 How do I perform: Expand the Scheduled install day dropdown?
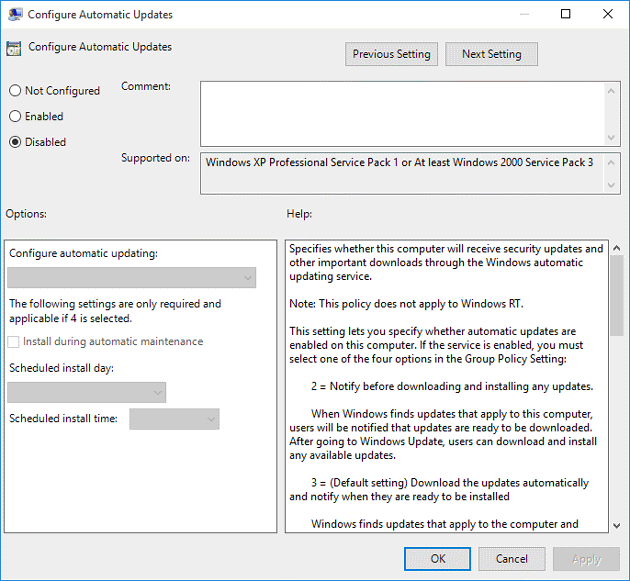point(87,393)
